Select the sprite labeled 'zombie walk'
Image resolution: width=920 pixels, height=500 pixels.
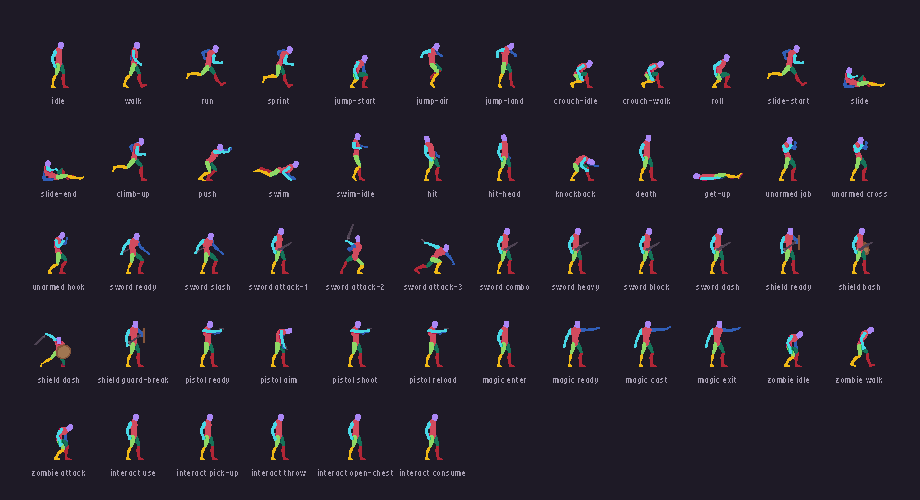point(862,347)
